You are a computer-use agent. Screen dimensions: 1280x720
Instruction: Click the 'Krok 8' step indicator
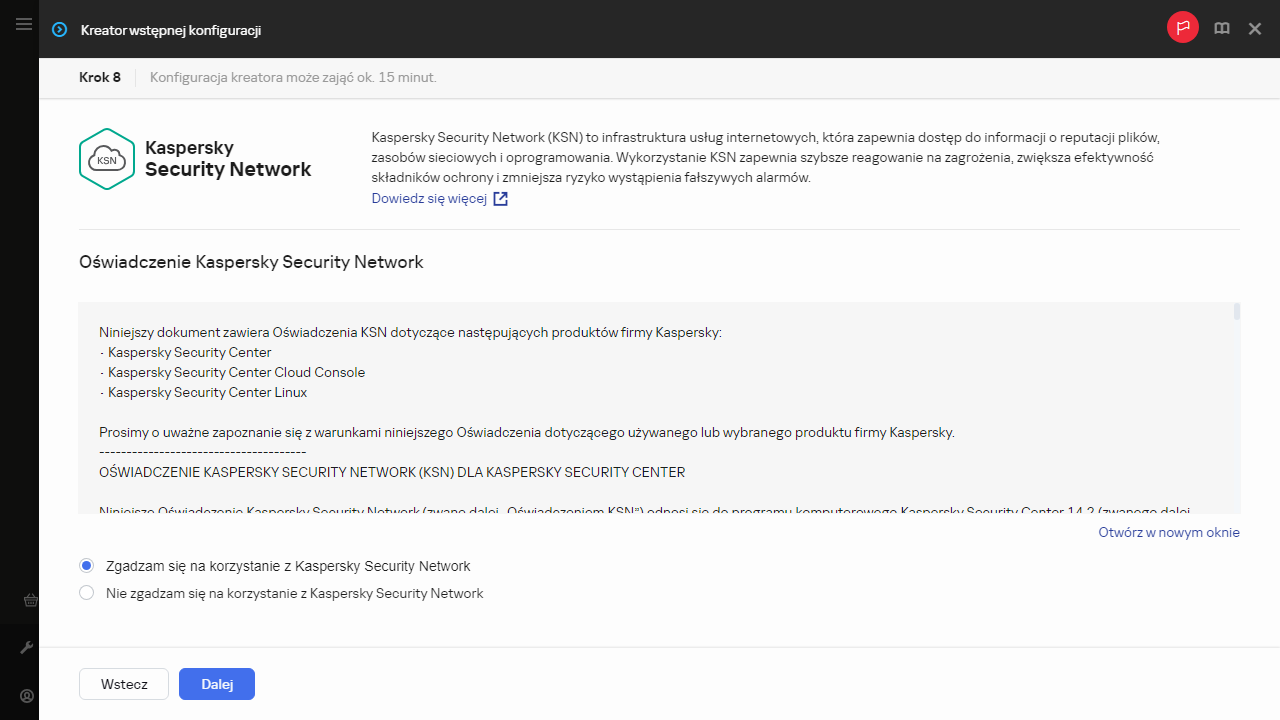coord(100,77)
